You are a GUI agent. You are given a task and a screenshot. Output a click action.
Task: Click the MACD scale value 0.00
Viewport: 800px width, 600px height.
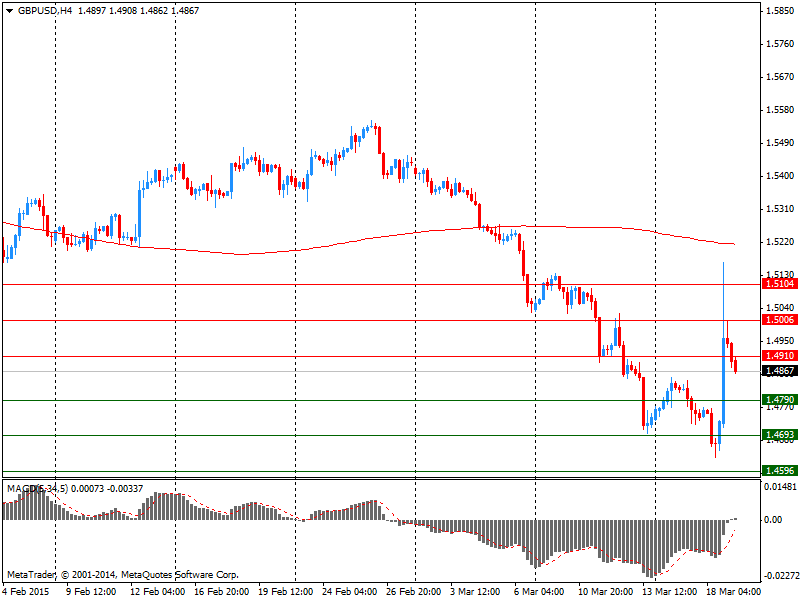click(773, 519)
